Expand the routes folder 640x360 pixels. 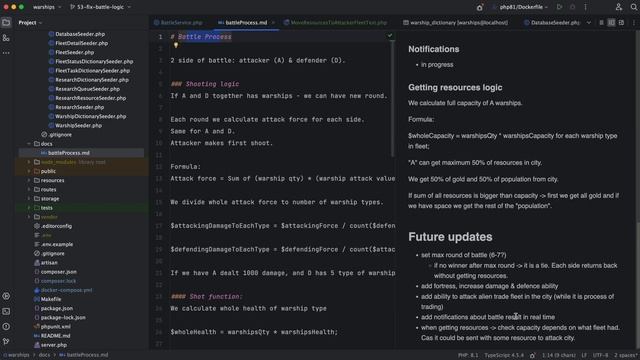coord(29,189)
